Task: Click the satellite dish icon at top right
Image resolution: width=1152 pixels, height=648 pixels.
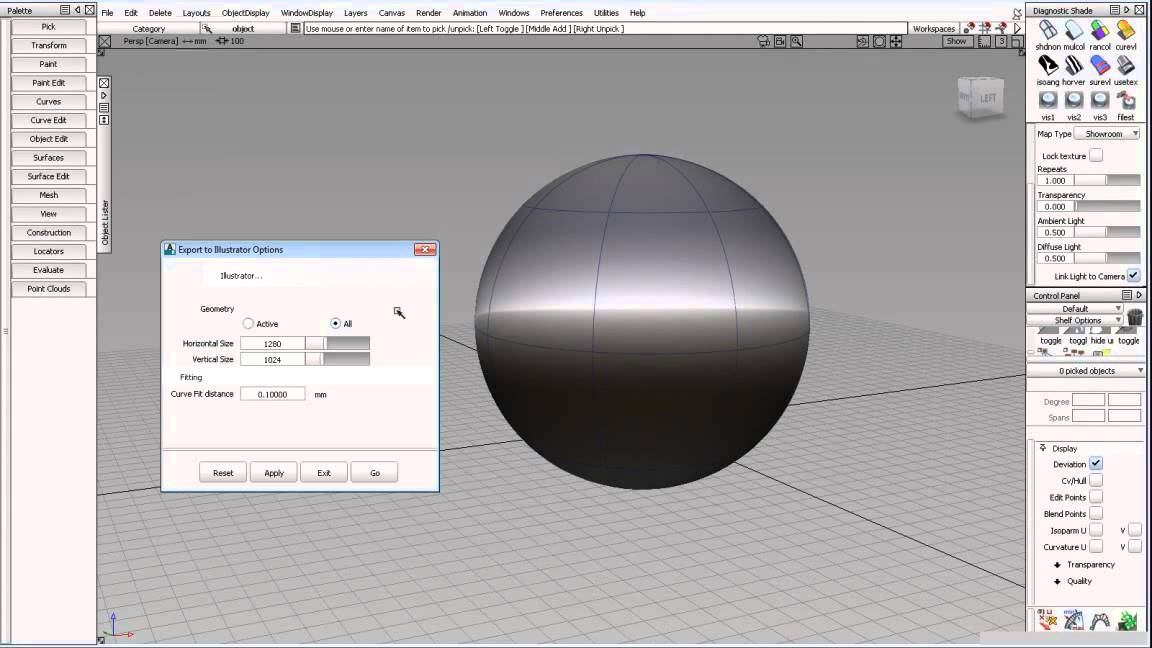Action: coord(1017,13)
